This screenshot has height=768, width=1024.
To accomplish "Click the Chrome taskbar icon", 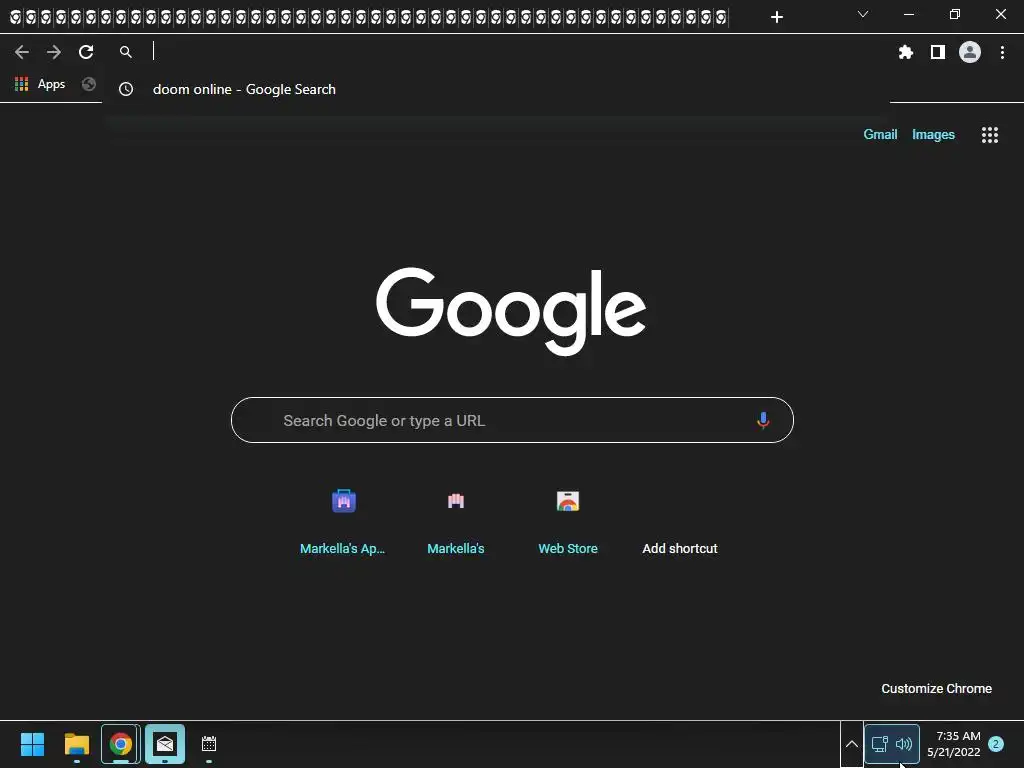I will click(121, 744).
